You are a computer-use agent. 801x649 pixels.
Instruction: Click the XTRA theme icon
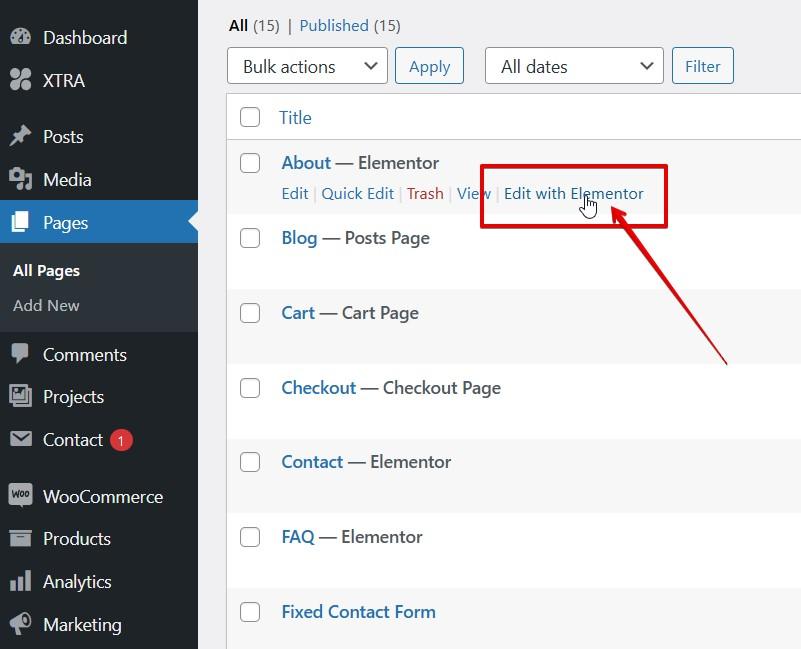point(21,80)
